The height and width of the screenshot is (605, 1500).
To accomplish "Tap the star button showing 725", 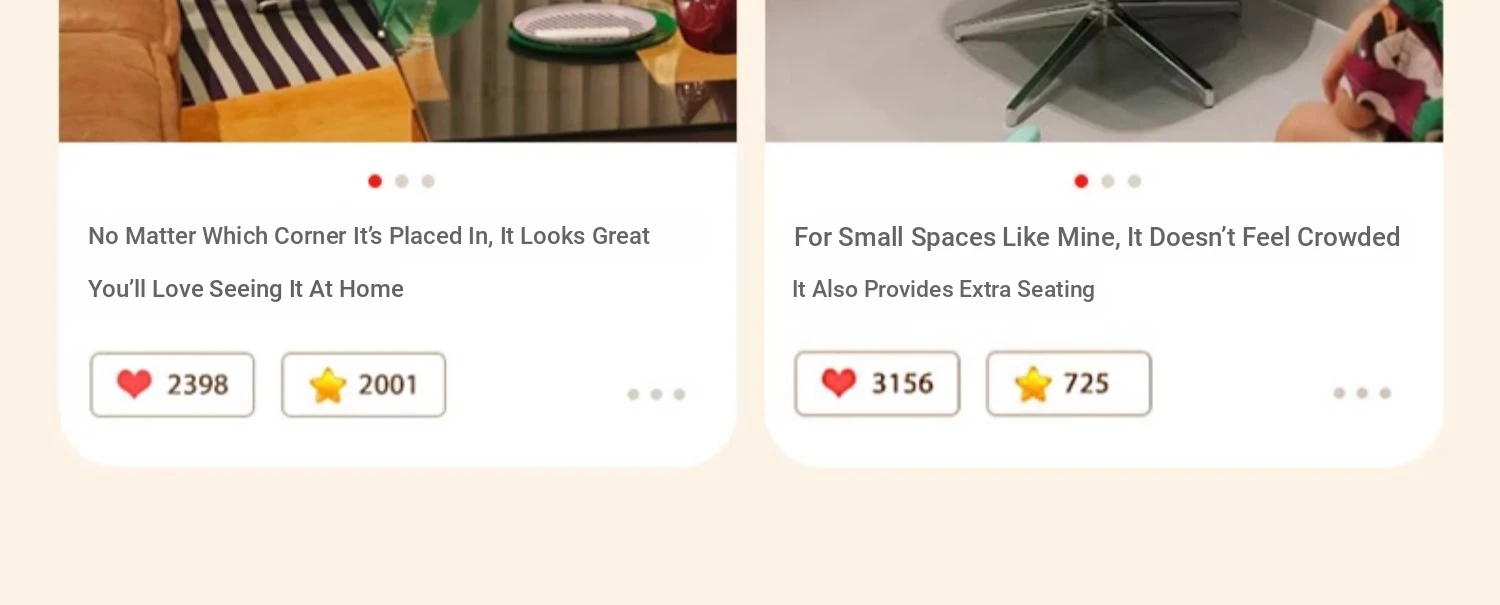I will (1068, 384).
